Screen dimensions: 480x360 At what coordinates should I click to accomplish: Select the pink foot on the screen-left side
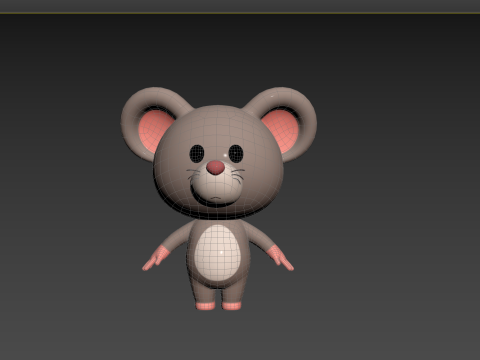pos(205,306)
